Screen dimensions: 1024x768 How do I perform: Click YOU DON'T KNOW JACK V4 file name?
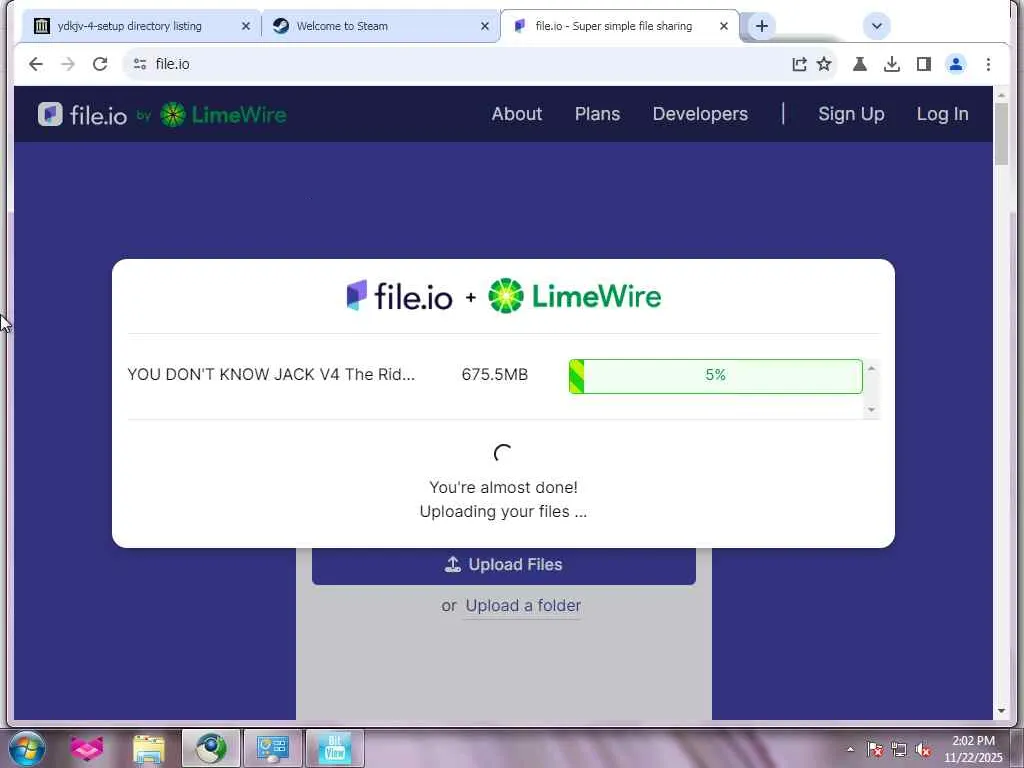point(271,375)
